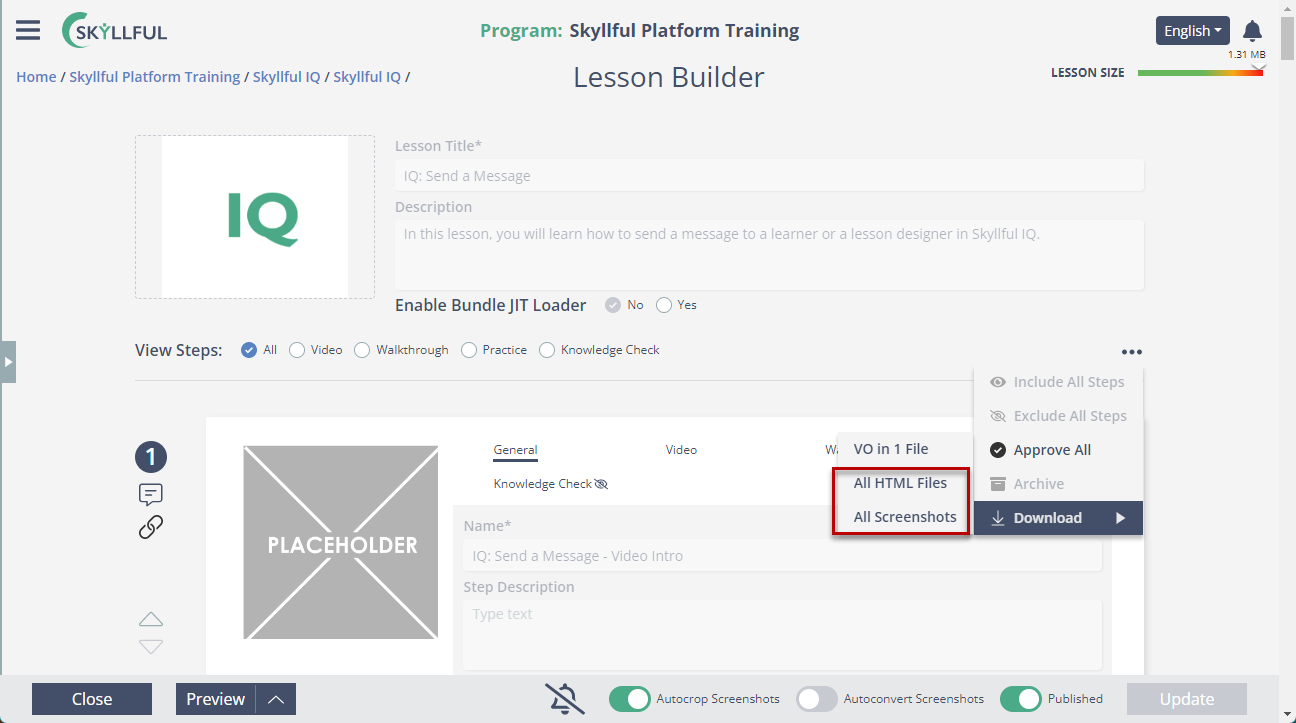The width and height of the screenshot is (1296, 723).
Task: Switch to the Video tab
Action: [681, 450]
